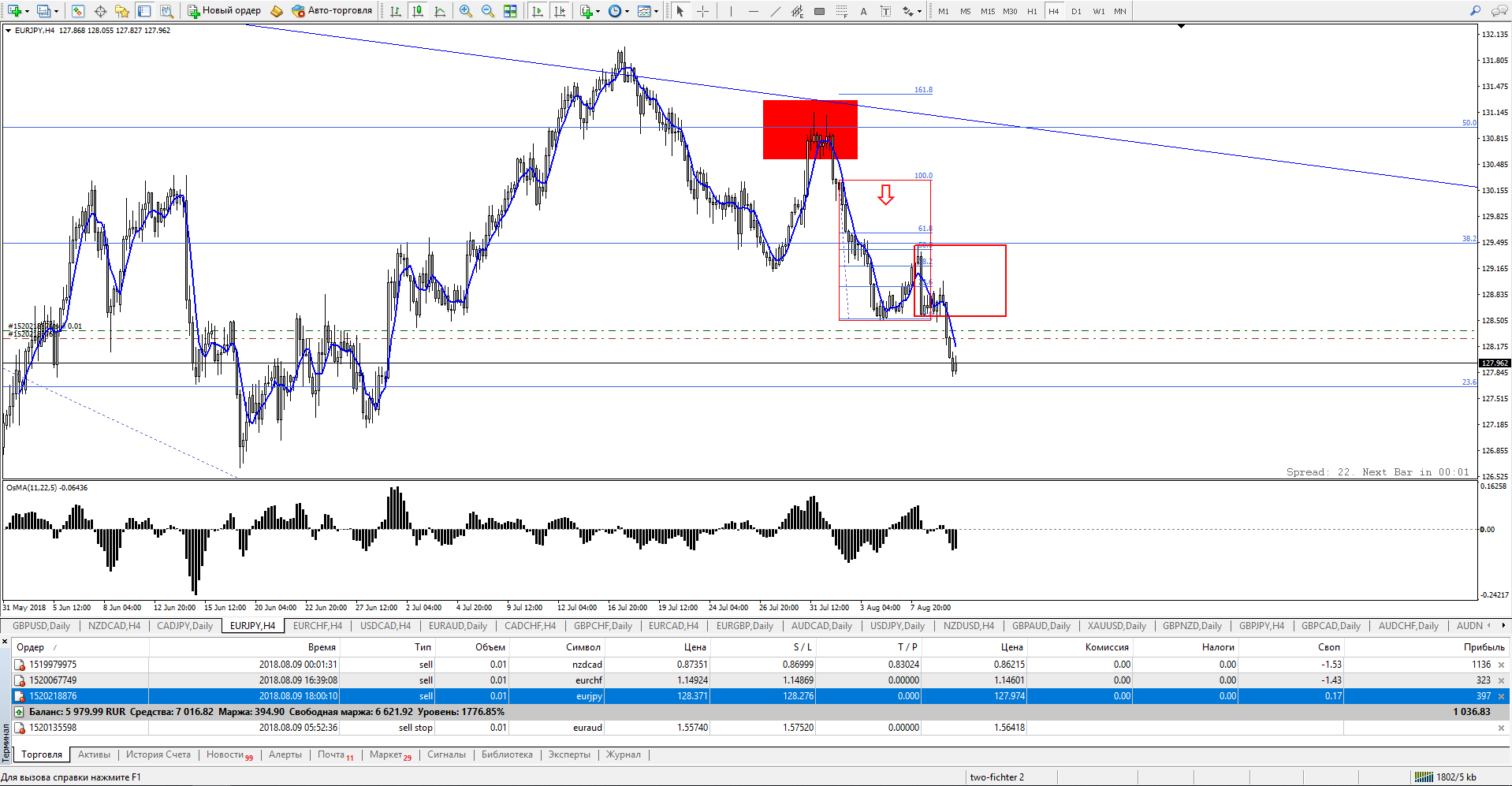The width and height of the screenshot is (1512, 786).
Task: Toggle chart shift from the right border
Action: point(560,11)
